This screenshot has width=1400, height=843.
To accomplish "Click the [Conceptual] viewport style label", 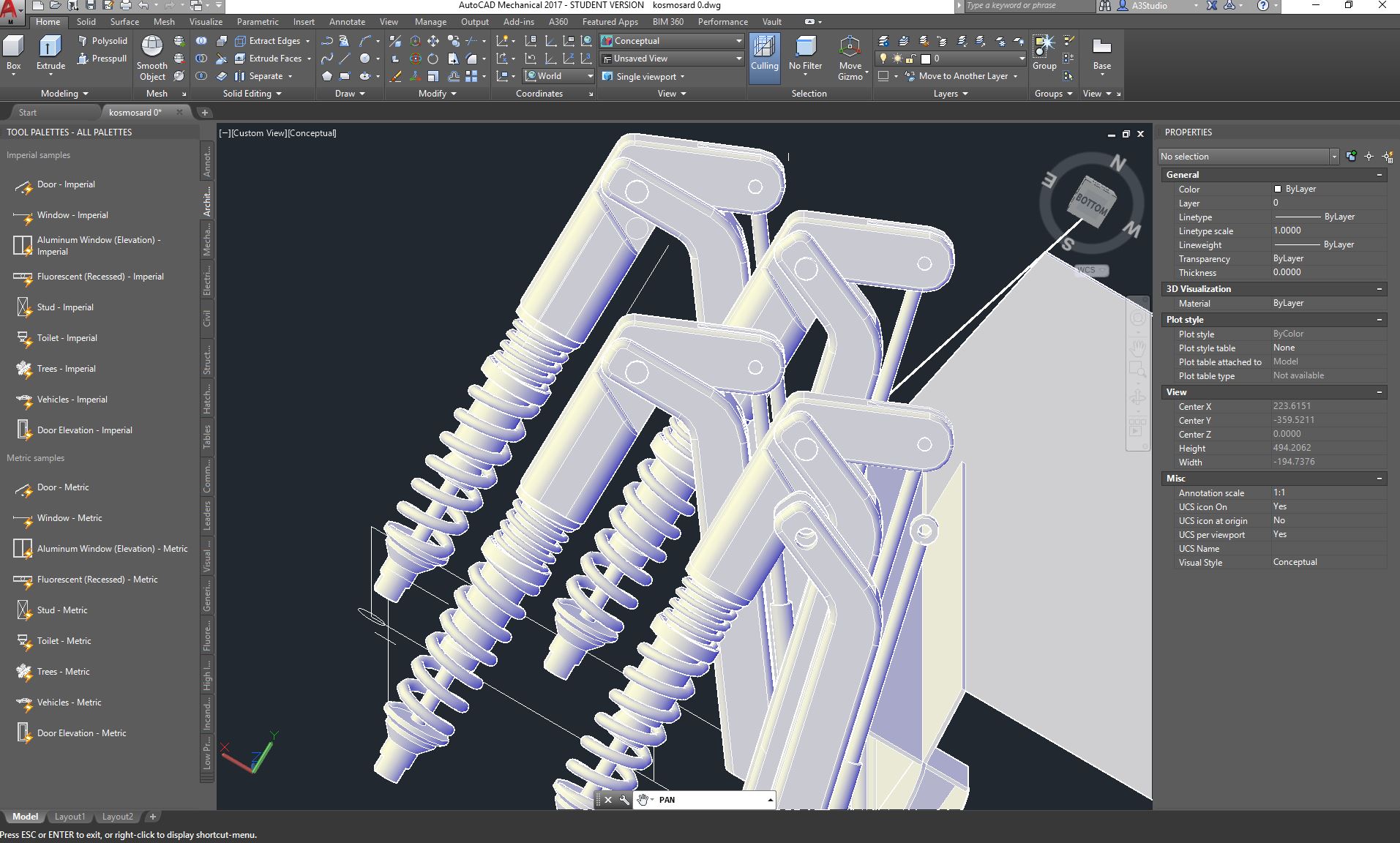I will pos(312,133).
